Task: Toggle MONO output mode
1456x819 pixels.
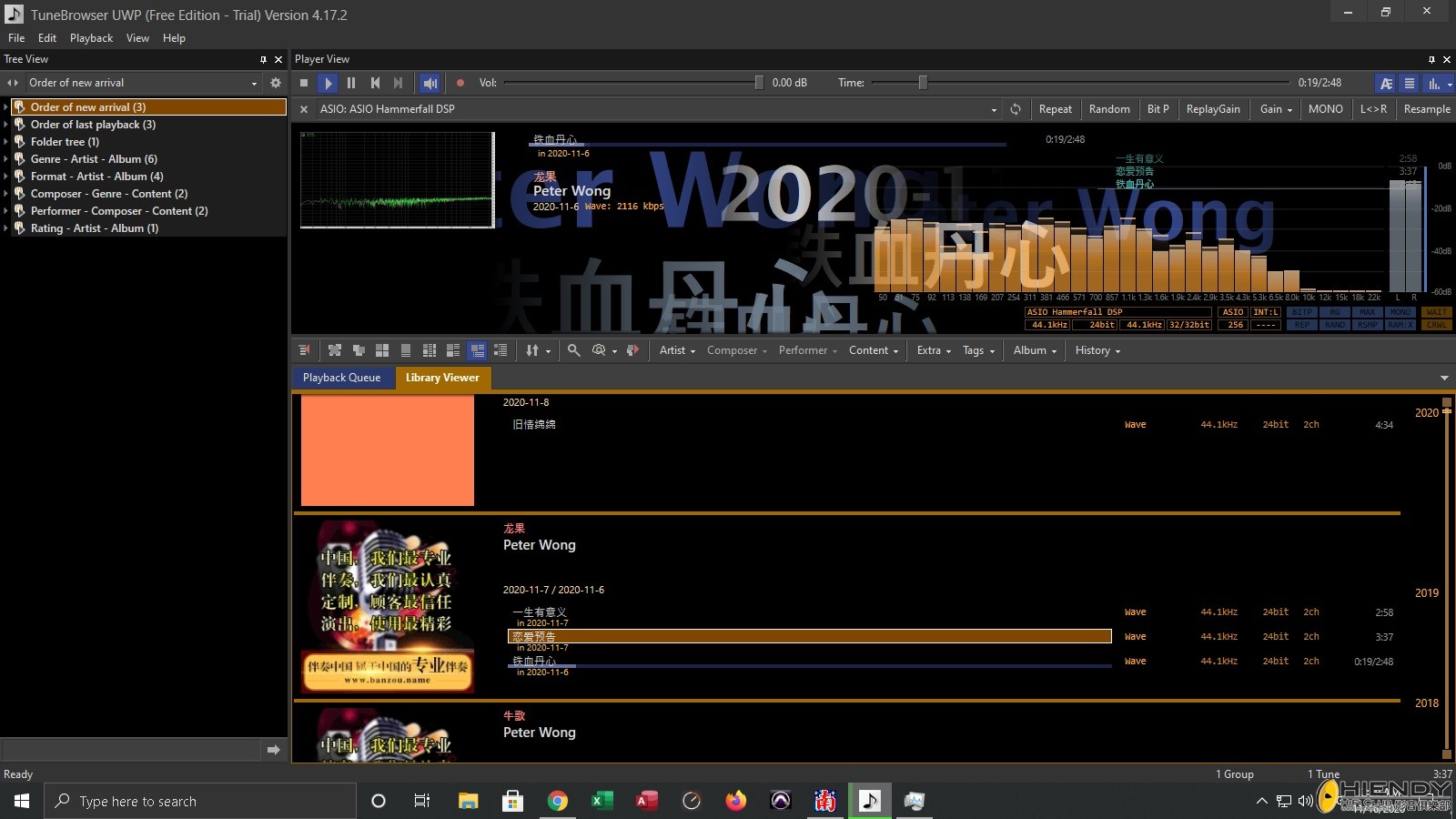Action: coord(1325,109)
